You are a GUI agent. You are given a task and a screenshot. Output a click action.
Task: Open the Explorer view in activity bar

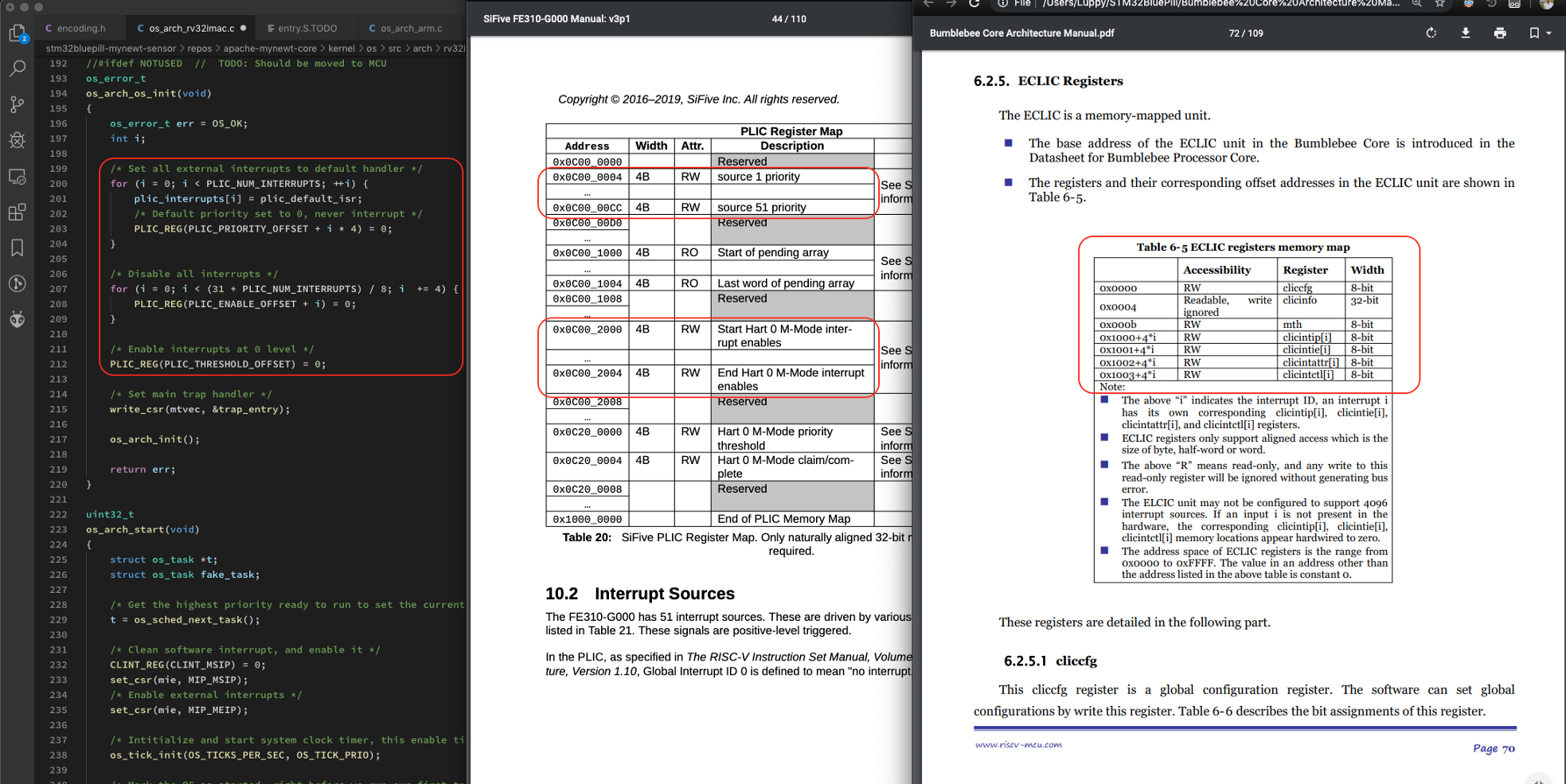17,33
